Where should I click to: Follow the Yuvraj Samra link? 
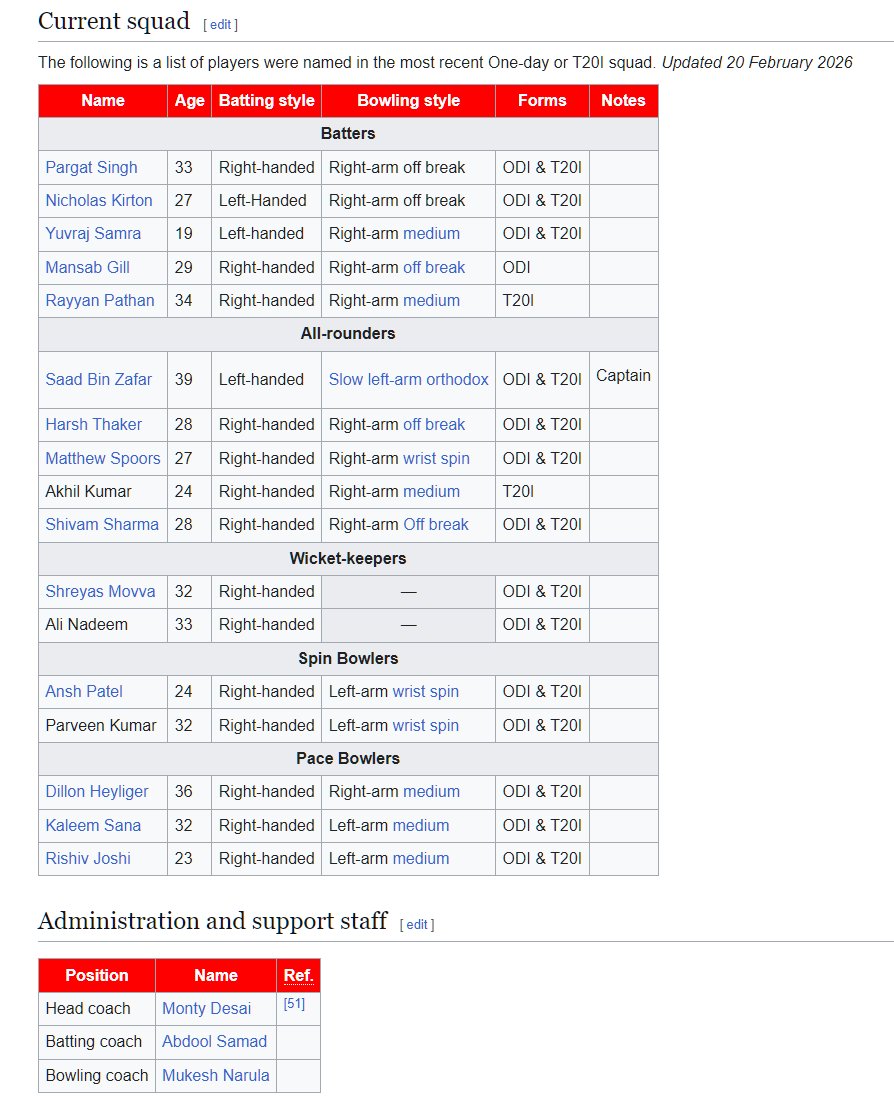[x=93, y=234]
